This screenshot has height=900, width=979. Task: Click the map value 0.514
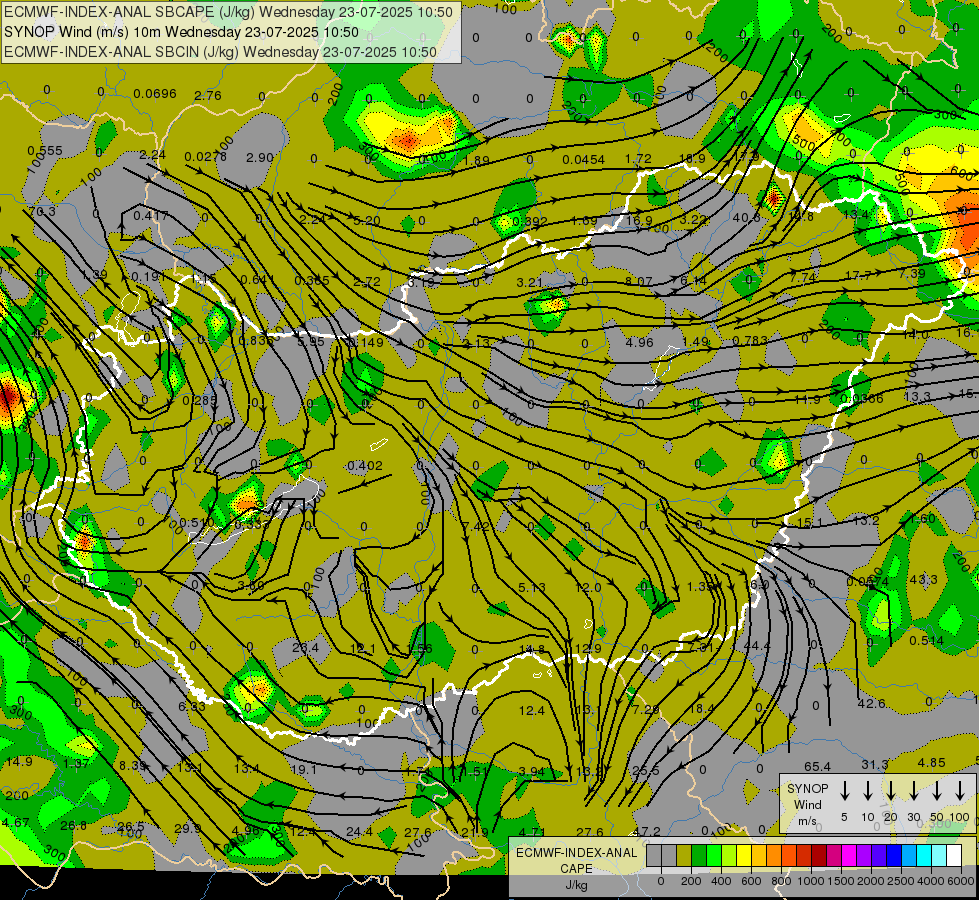[x=927, y=641]
